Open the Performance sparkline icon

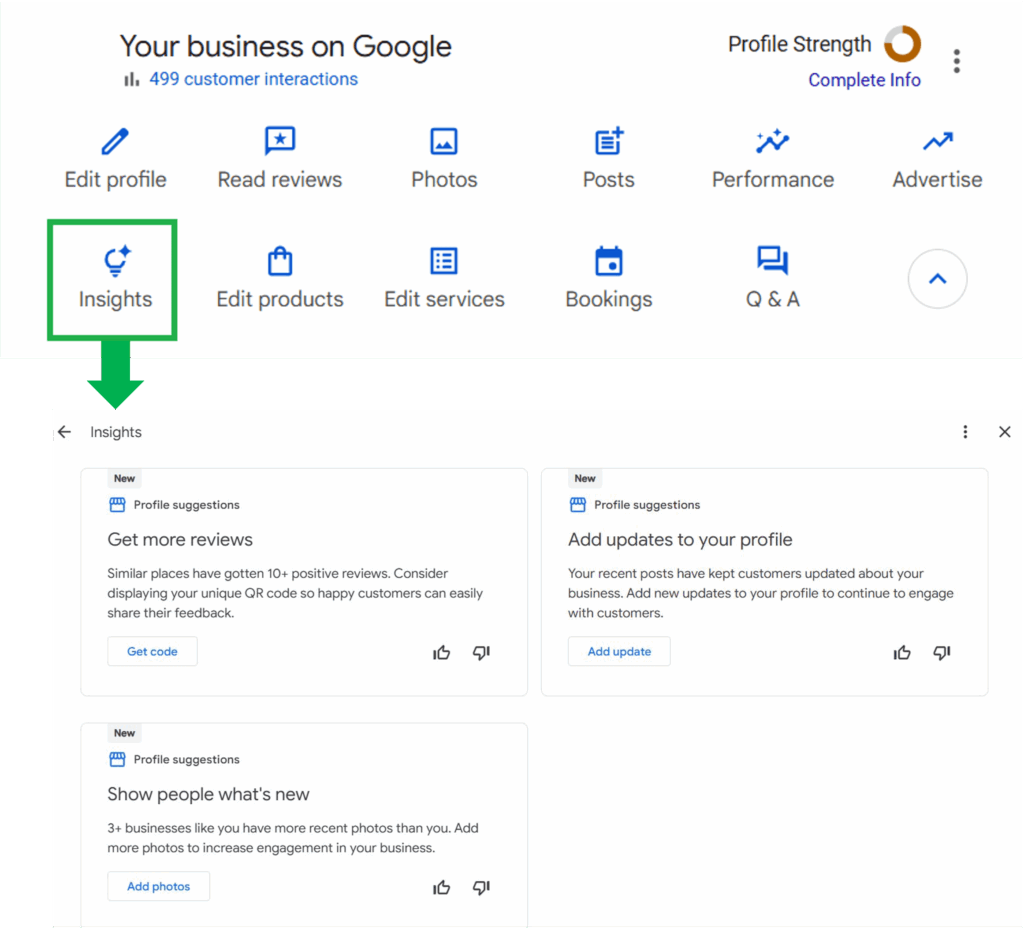(772, 141)
